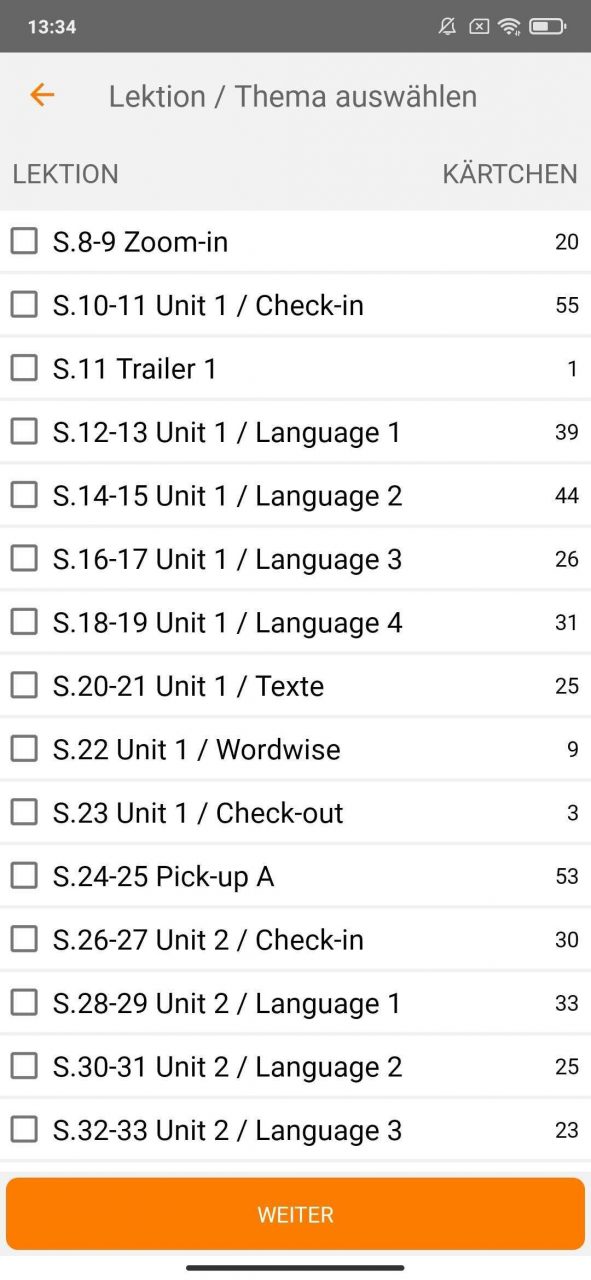Pick the S.32-33 Unit 2 / Language 3 row
Viewport: 591px width, 1280px height.
(x=295, y=1130)
